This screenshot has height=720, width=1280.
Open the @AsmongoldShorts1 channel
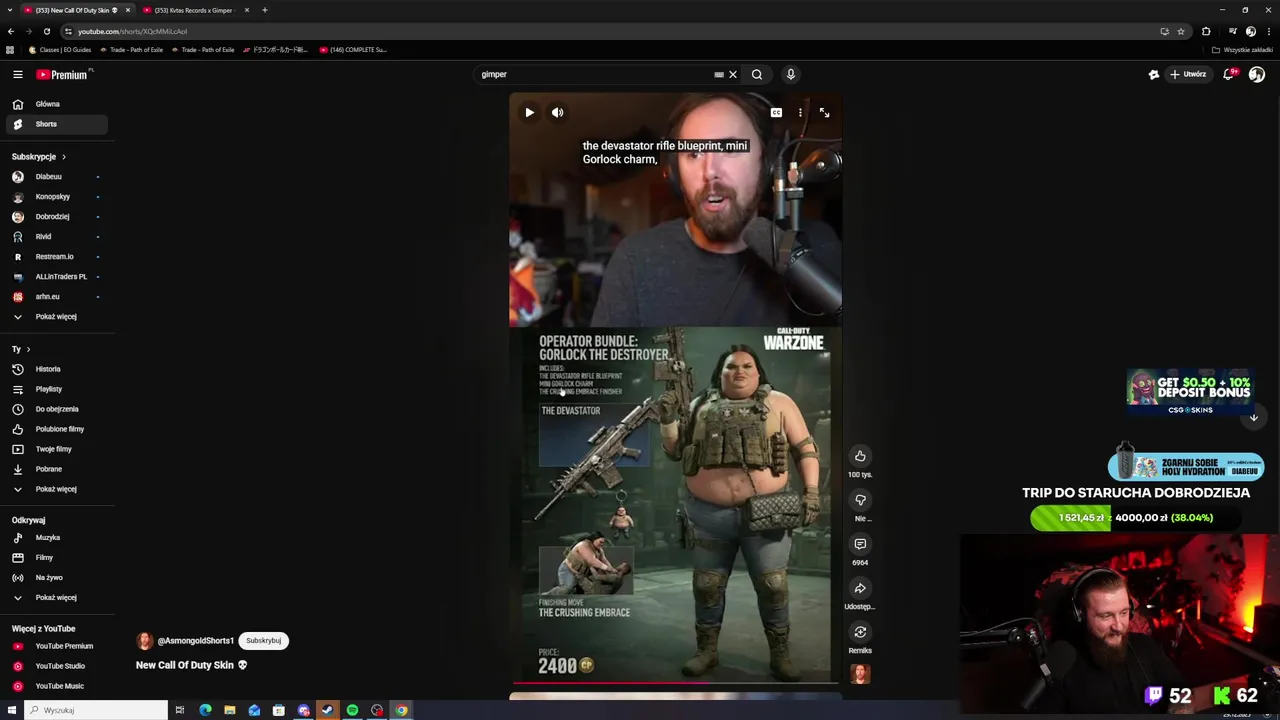click(x=195, y=640)
